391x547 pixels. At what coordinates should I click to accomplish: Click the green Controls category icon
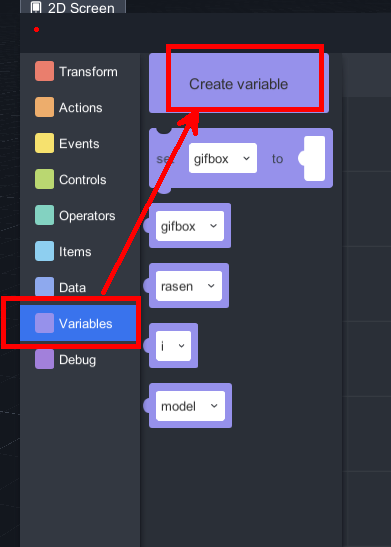click(44, 179)
